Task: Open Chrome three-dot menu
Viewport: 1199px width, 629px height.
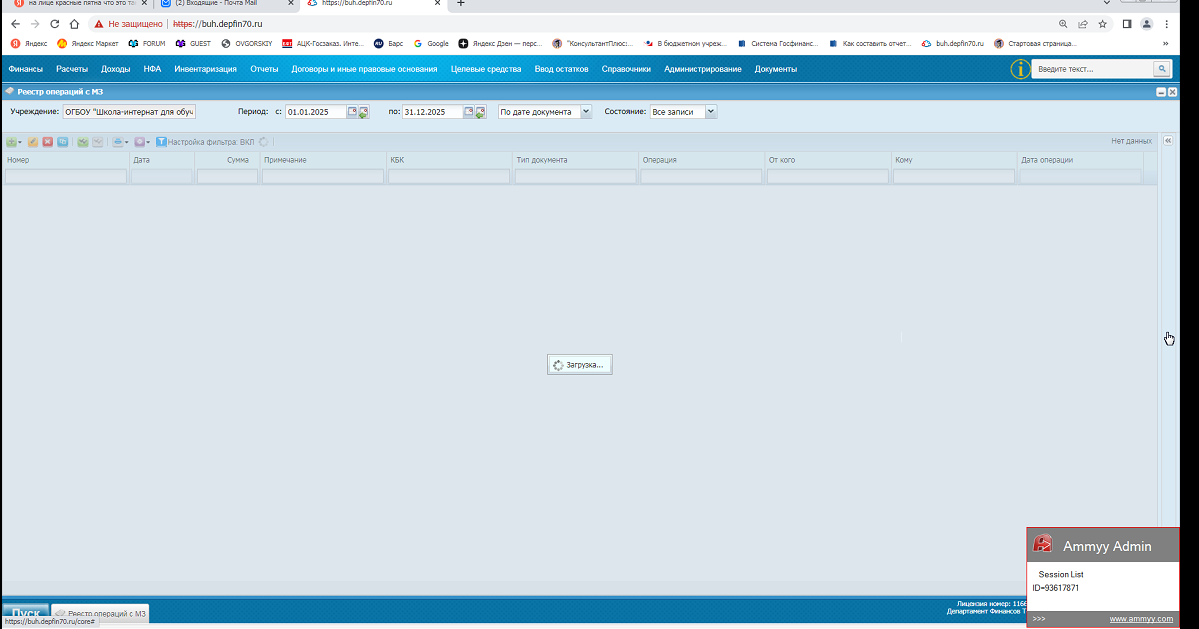Action: coord(1166,24)
